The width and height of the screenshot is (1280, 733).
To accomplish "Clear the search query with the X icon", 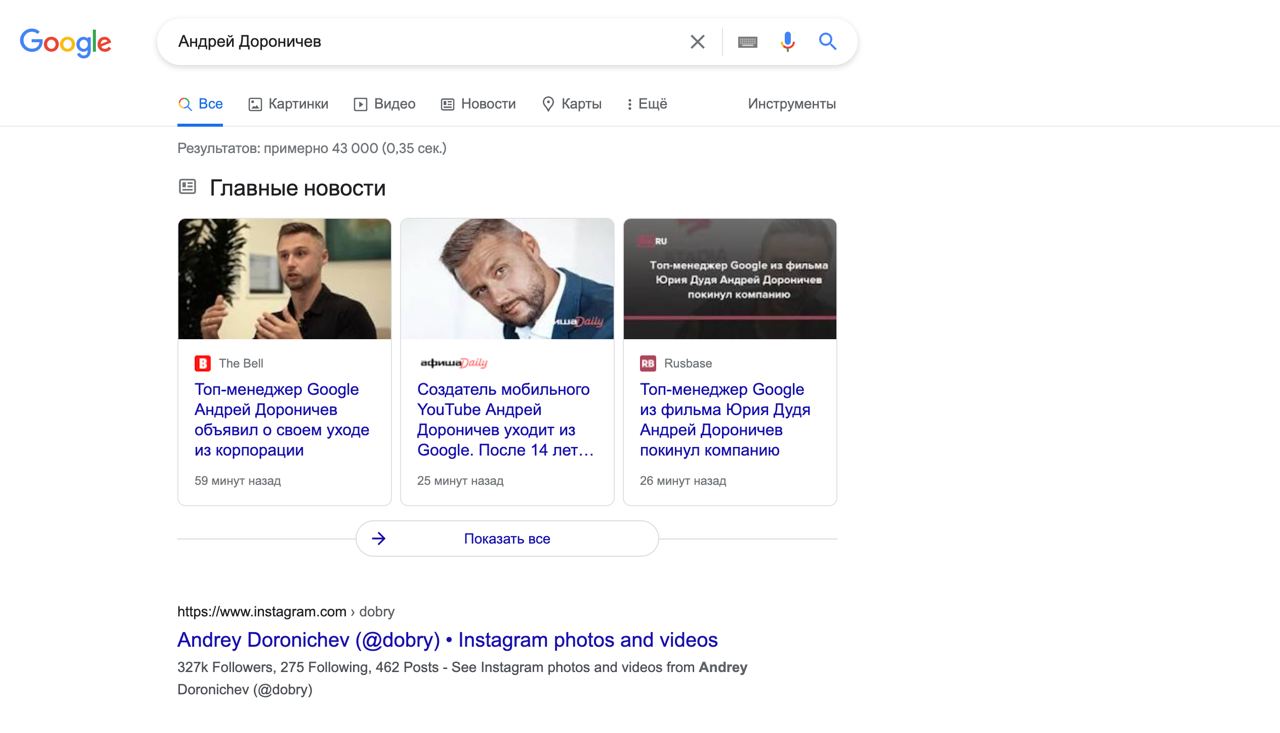I will (x=697, y=42).
